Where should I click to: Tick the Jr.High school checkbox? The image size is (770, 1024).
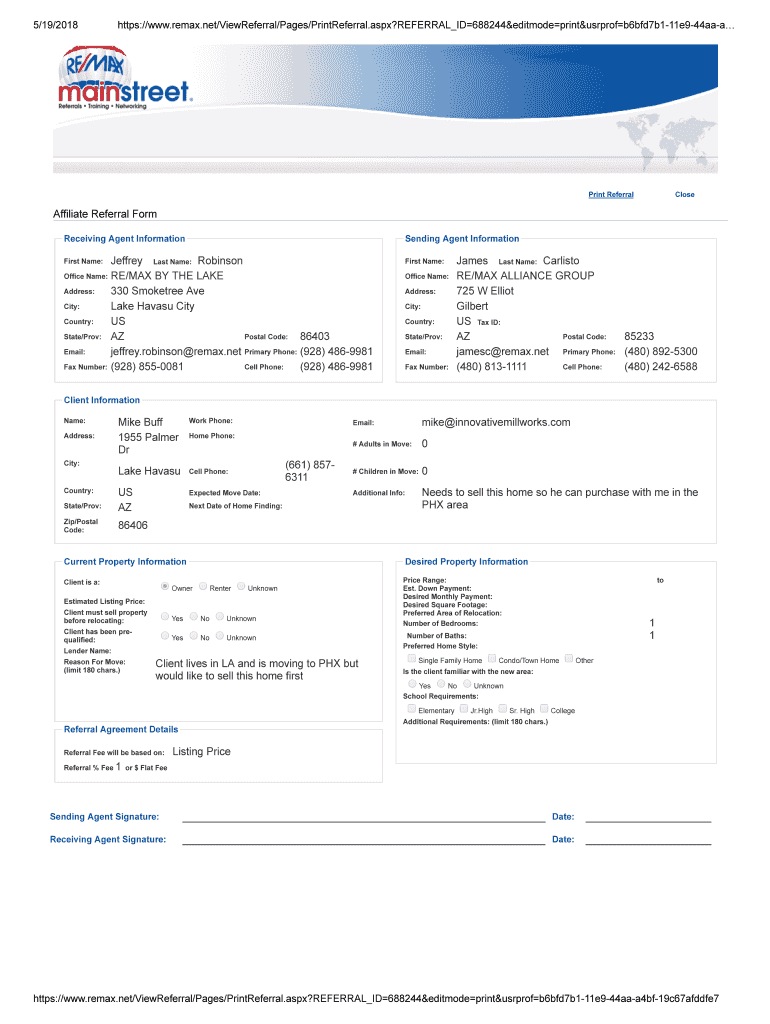tap(464, 709)
